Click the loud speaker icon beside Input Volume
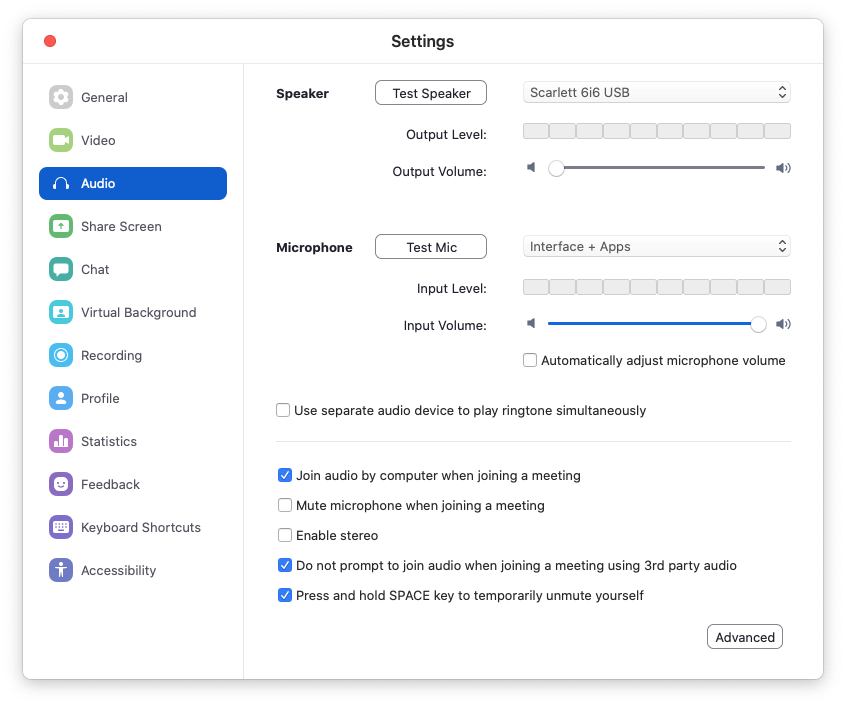This screenshot has height=706, width=846. tap(783, 324)
